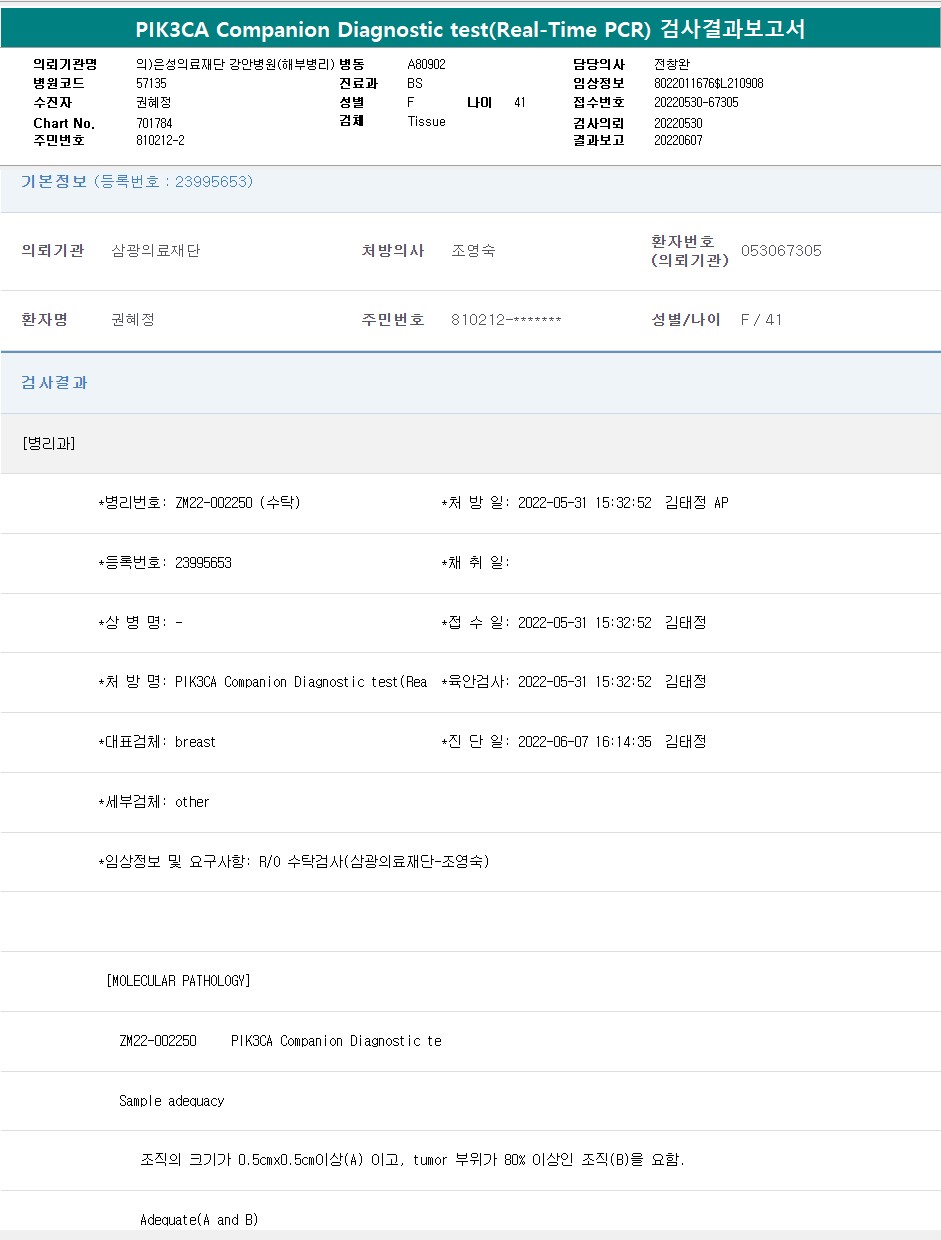Click the [병리과] row label
This screenshot has height=1240, width=941.
[49, 443]
